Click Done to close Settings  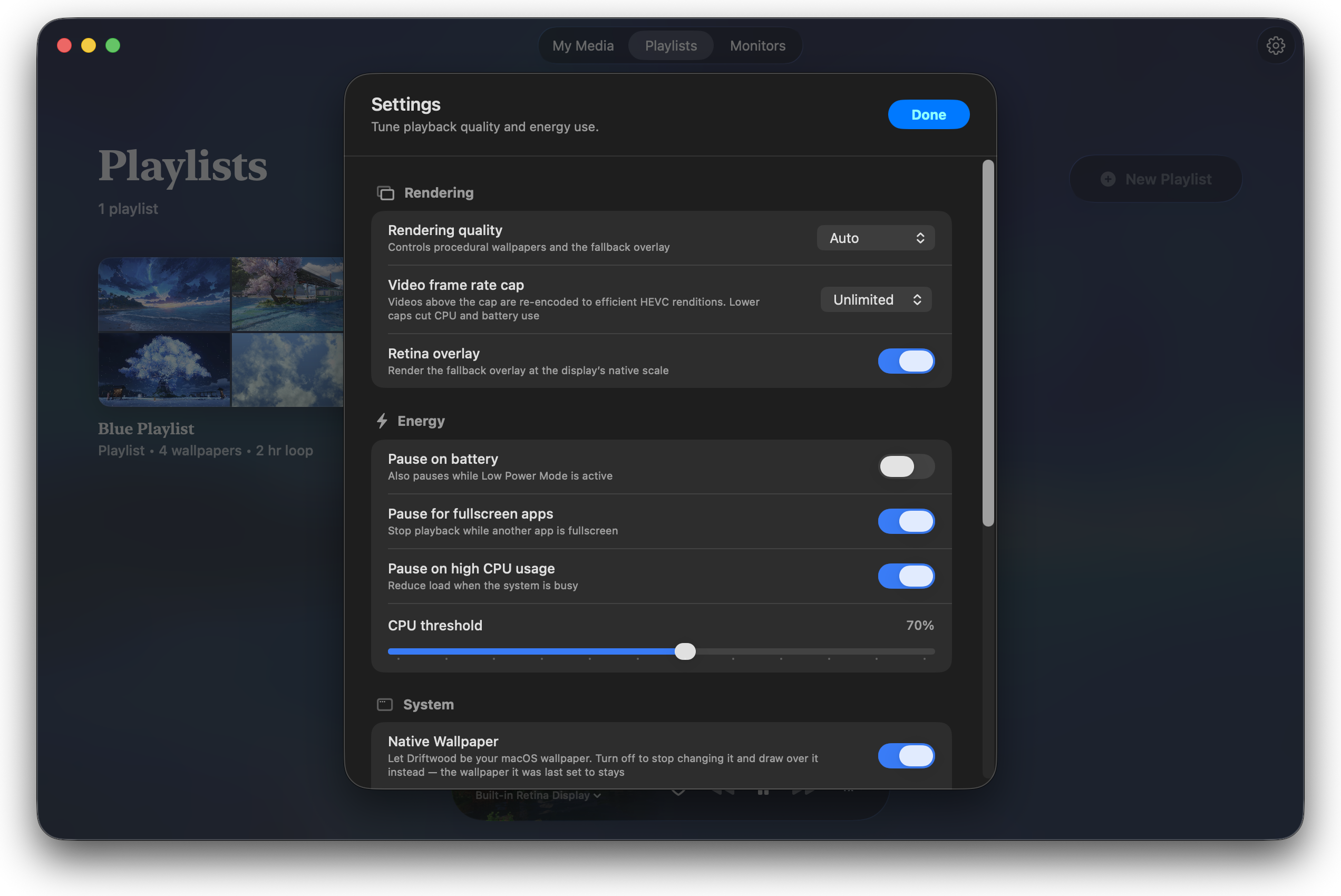click(928, 115)
